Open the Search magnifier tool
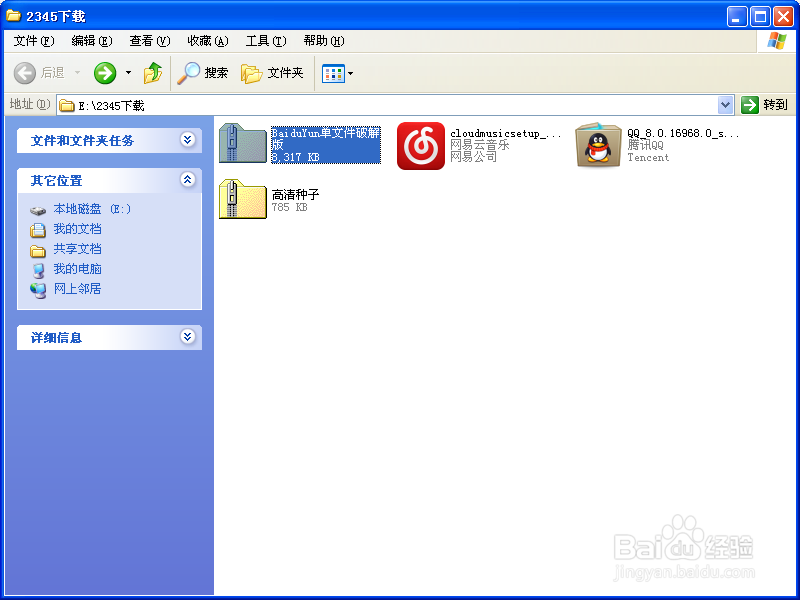This screenshot has height=600, width=800. click(188, 73)
